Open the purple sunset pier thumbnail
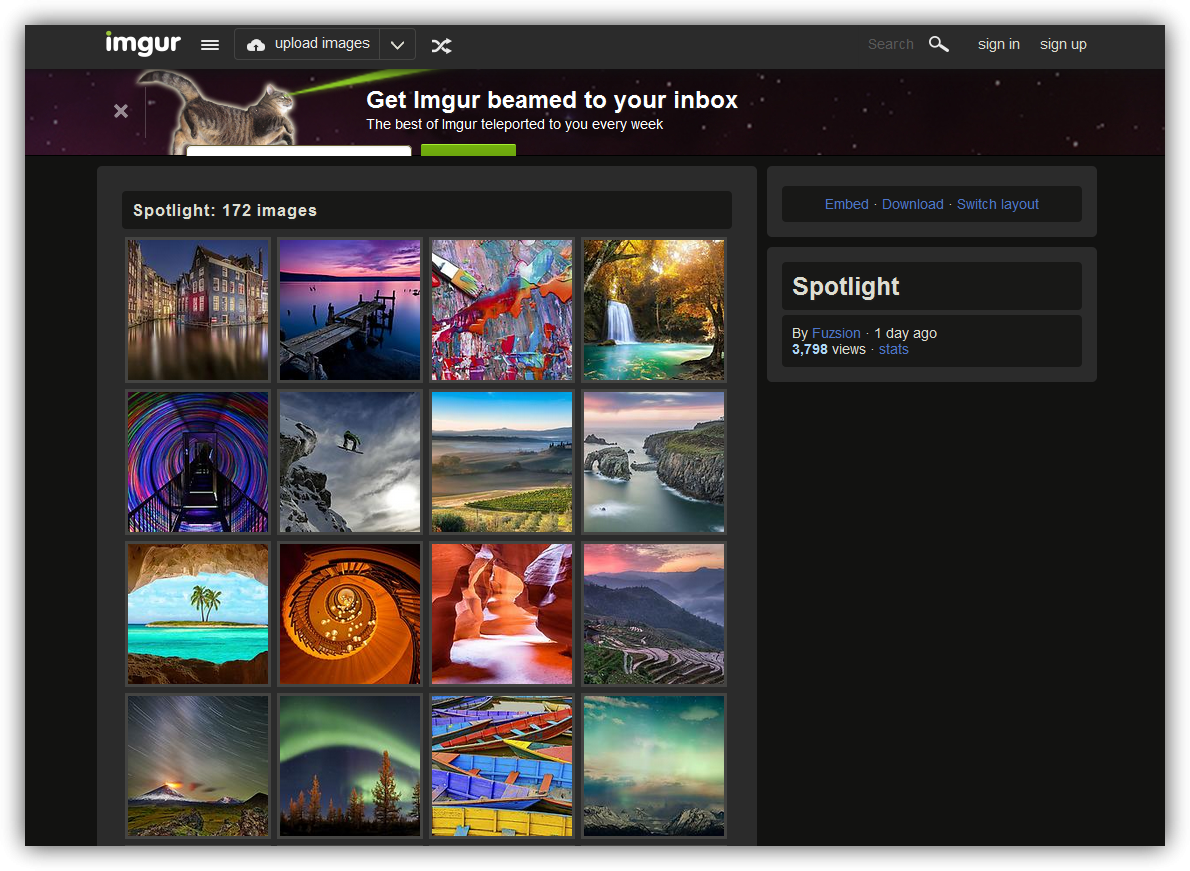Screen dimensions: 1190x871 pos(350,310)
